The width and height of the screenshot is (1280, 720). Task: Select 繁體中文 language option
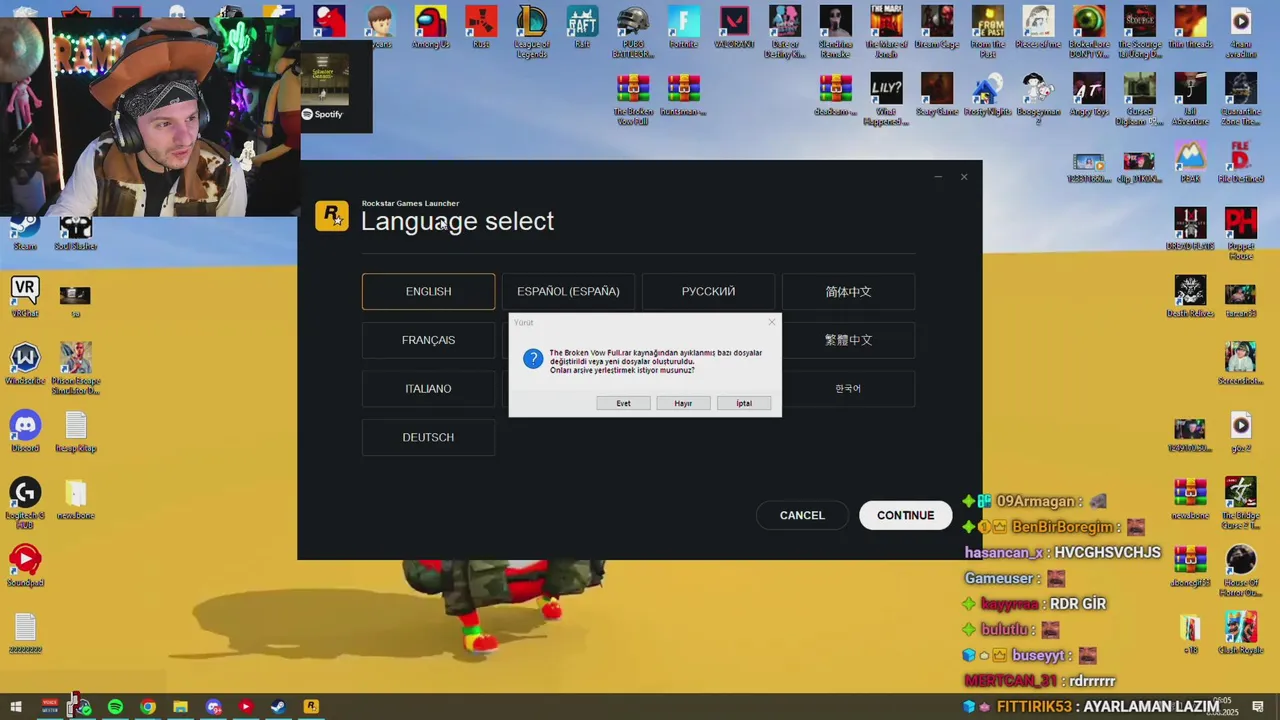pyautogui.click(x=848, y=340)
